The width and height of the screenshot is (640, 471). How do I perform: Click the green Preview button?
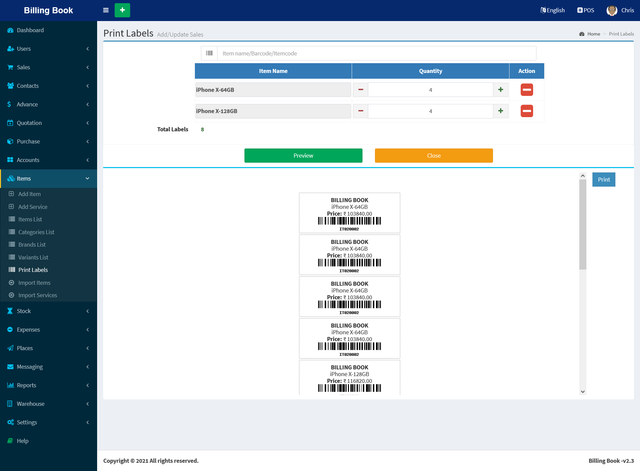303,156
